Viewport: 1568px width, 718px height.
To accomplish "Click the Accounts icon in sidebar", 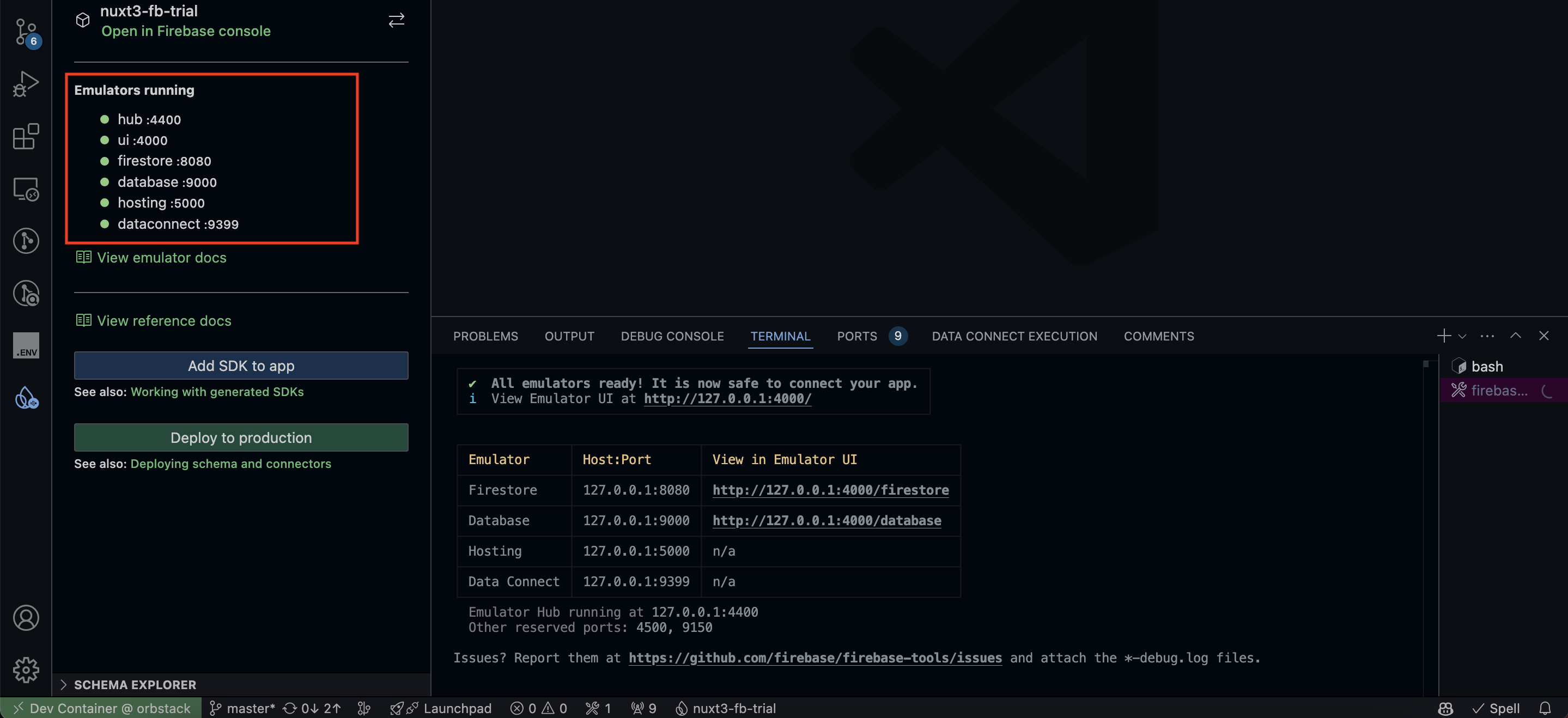I will click(26, 618).
